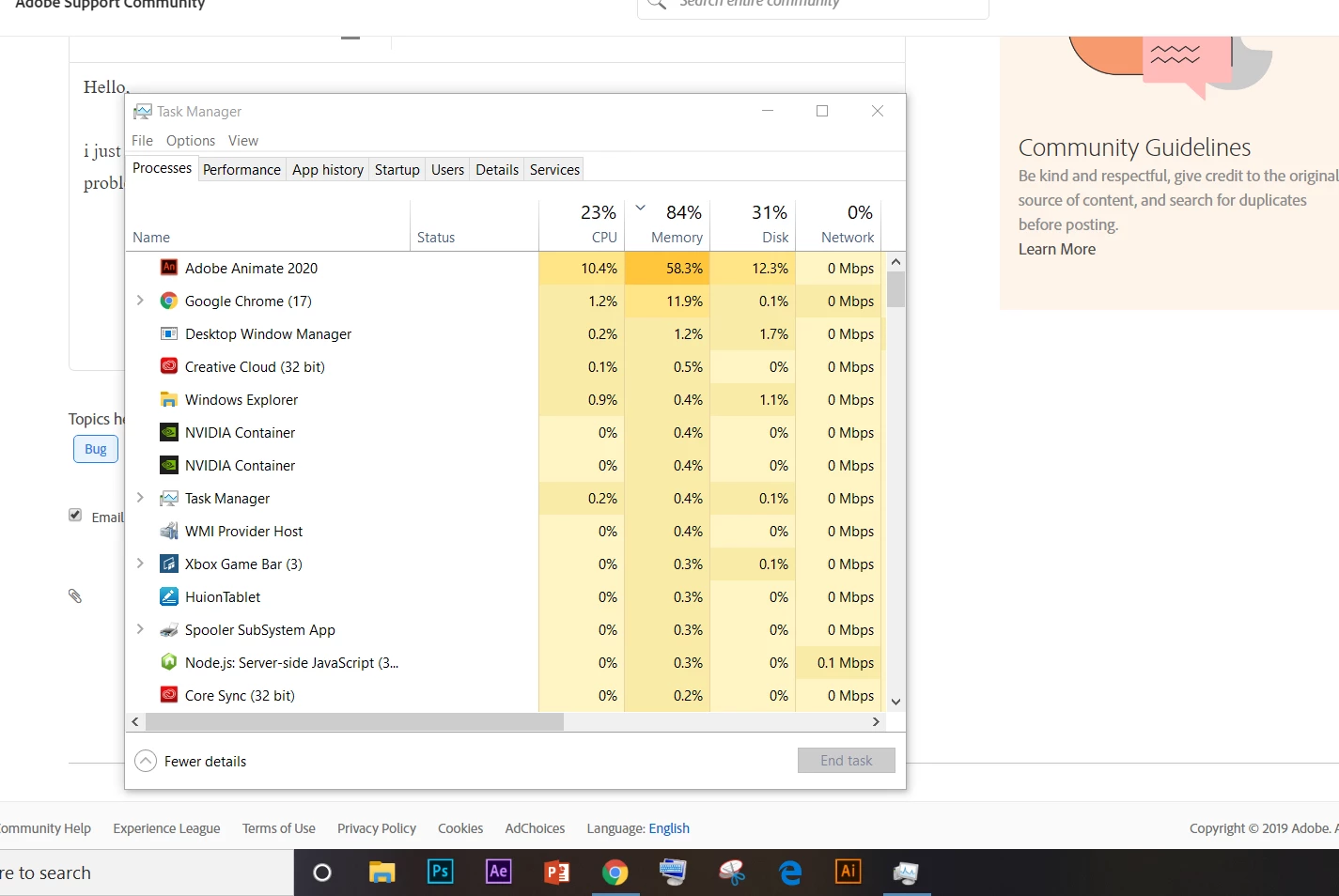The height and width of the screenshot is (896, 1339).
Task: Open PowerPoint from the taskbar
Action: tap(557, 873)
